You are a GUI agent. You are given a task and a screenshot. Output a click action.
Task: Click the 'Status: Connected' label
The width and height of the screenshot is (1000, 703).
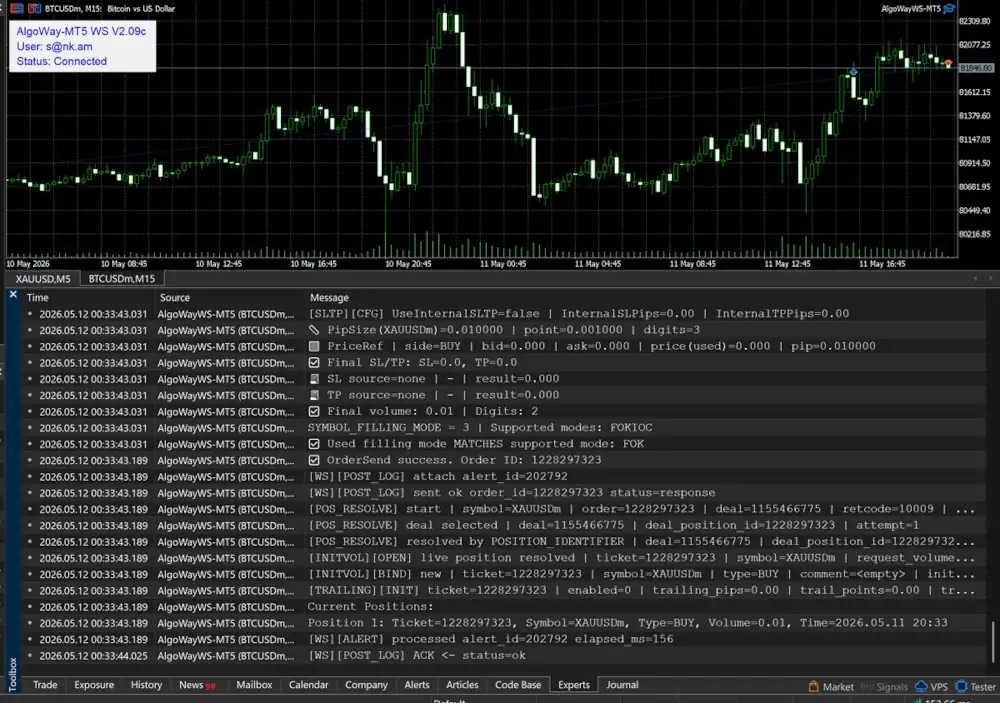pyautogui.click(x=61, y=61)
